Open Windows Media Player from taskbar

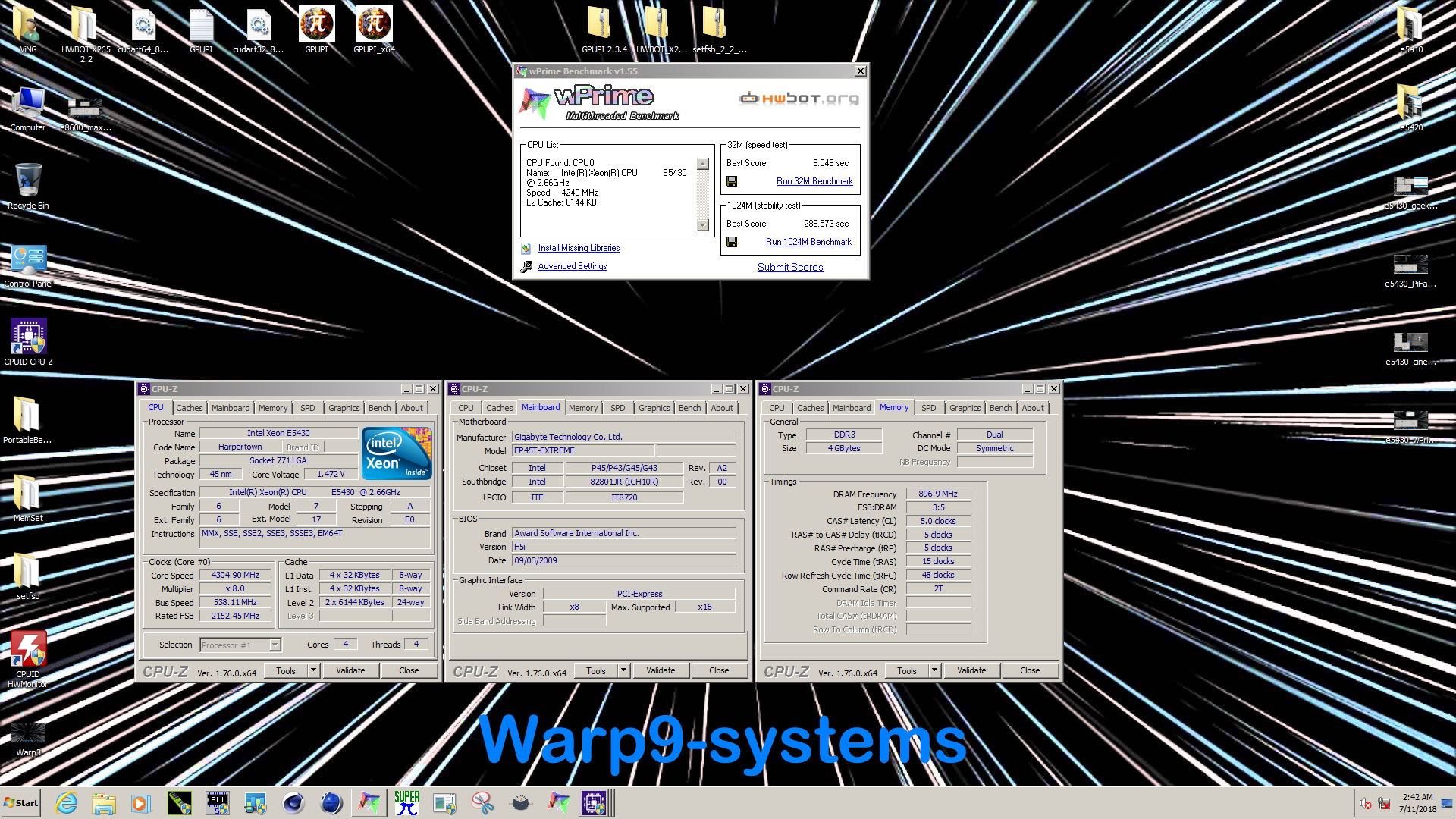coord(141,803)
